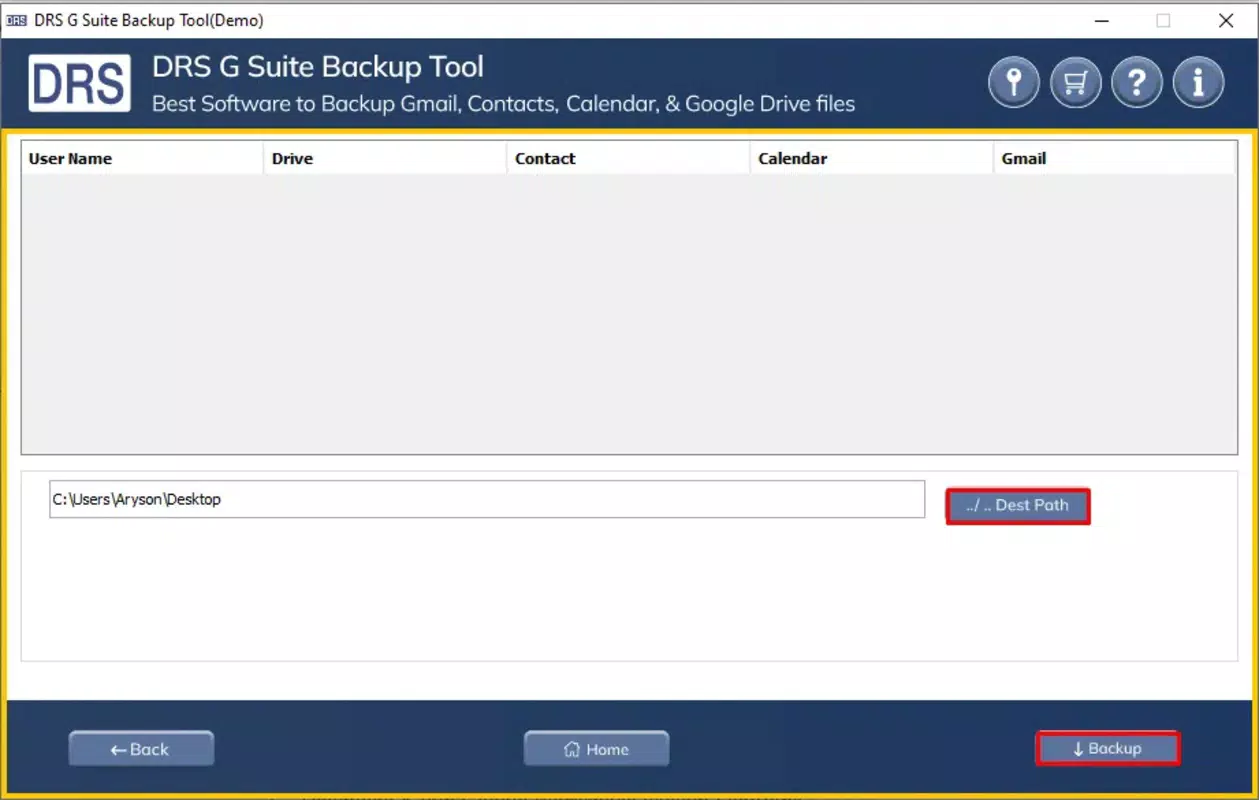Click the key activation icon
Viewport: 1259px width, 800px height.
click(1014, 82)
